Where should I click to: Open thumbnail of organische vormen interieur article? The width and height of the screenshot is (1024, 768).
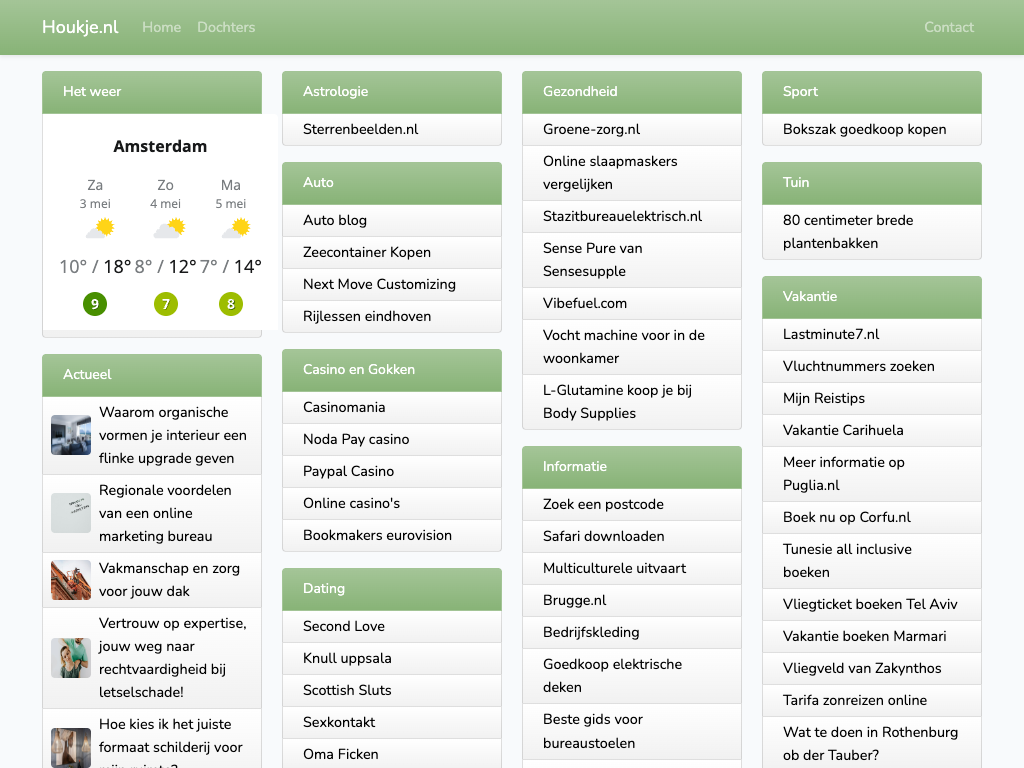[71, 435]
